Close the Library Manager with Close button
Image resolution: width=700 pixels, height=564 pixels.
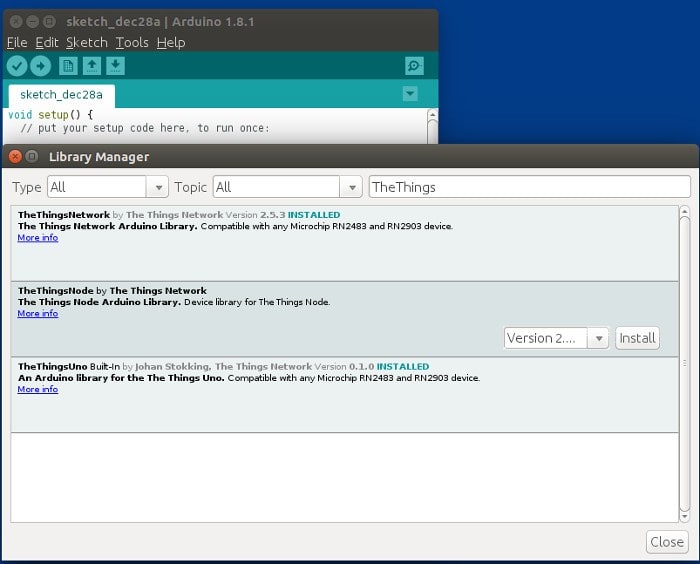(667, 542)
